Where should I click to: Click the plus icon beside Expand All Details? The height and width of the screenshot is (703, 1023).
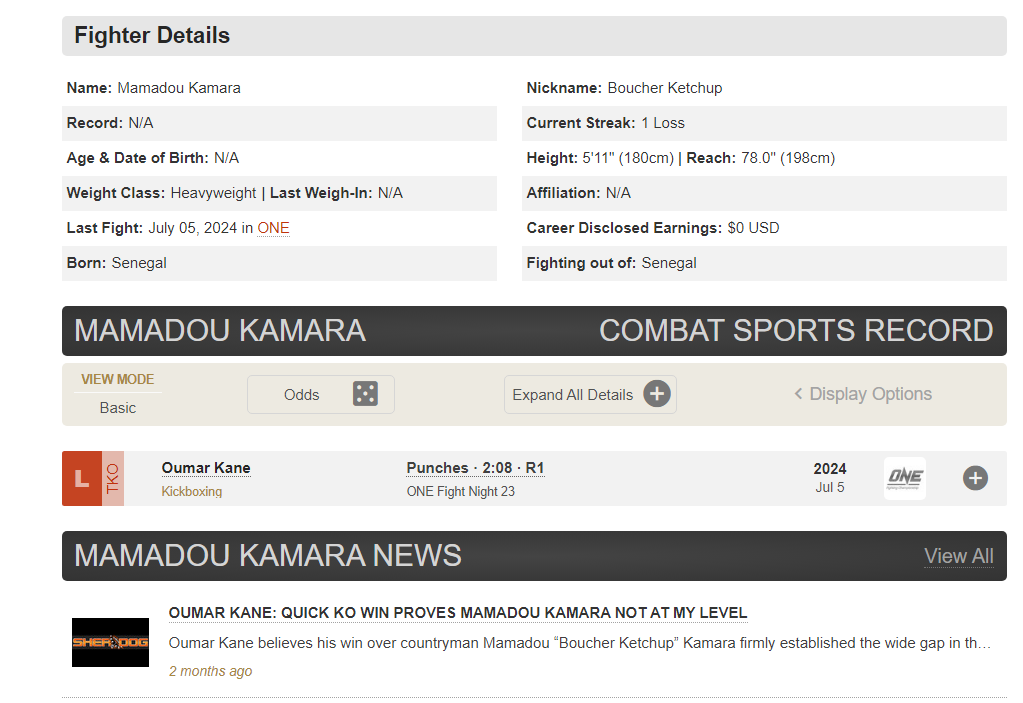tap(657, 394)
